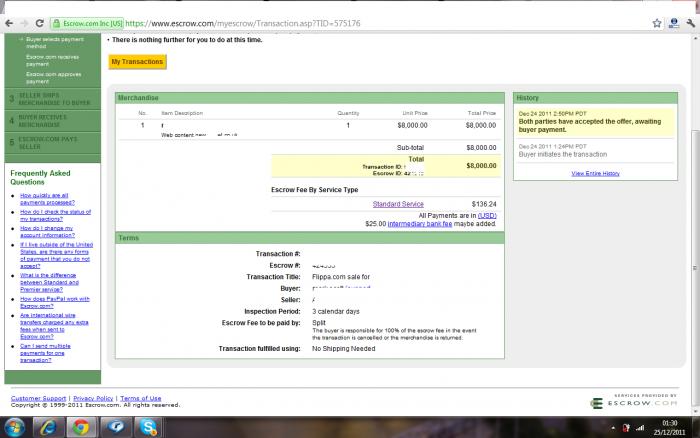Viewport: 700px width, 438px height.
Task: Open FAQ on Standard versus Premier service
Action: tap(49, 282)
